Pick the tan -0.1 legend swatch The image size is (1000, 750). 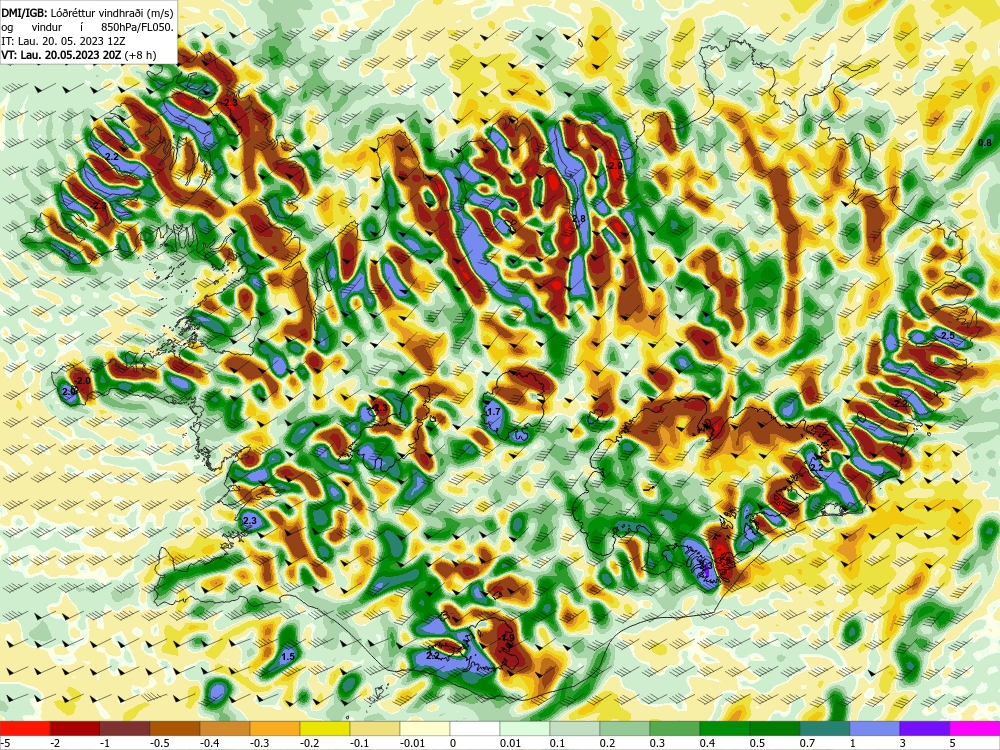(375, 728)
